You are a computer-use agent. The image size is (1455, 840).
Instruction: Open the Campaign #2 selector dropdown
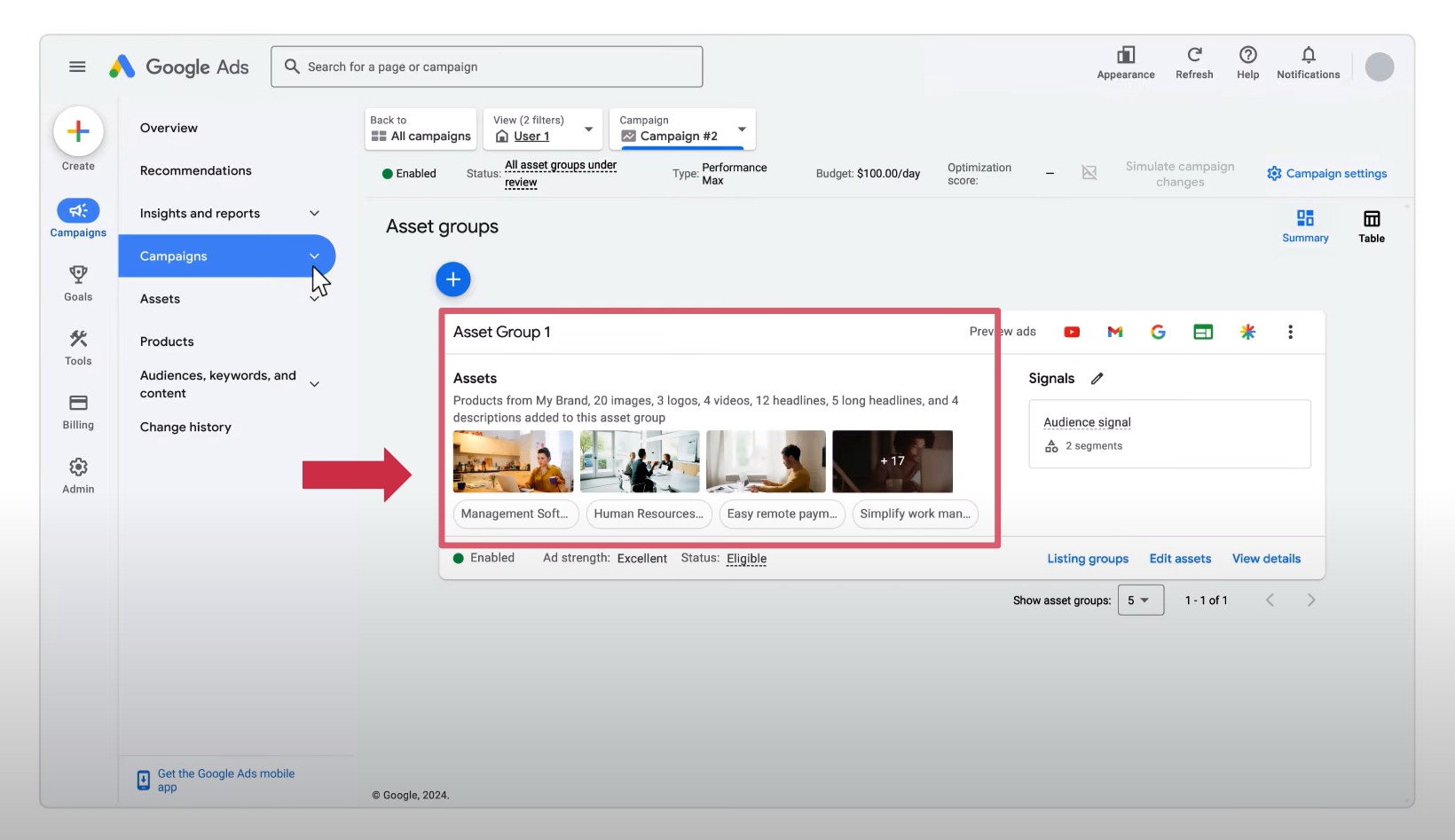pyautogui.click(x=682, y=130)
